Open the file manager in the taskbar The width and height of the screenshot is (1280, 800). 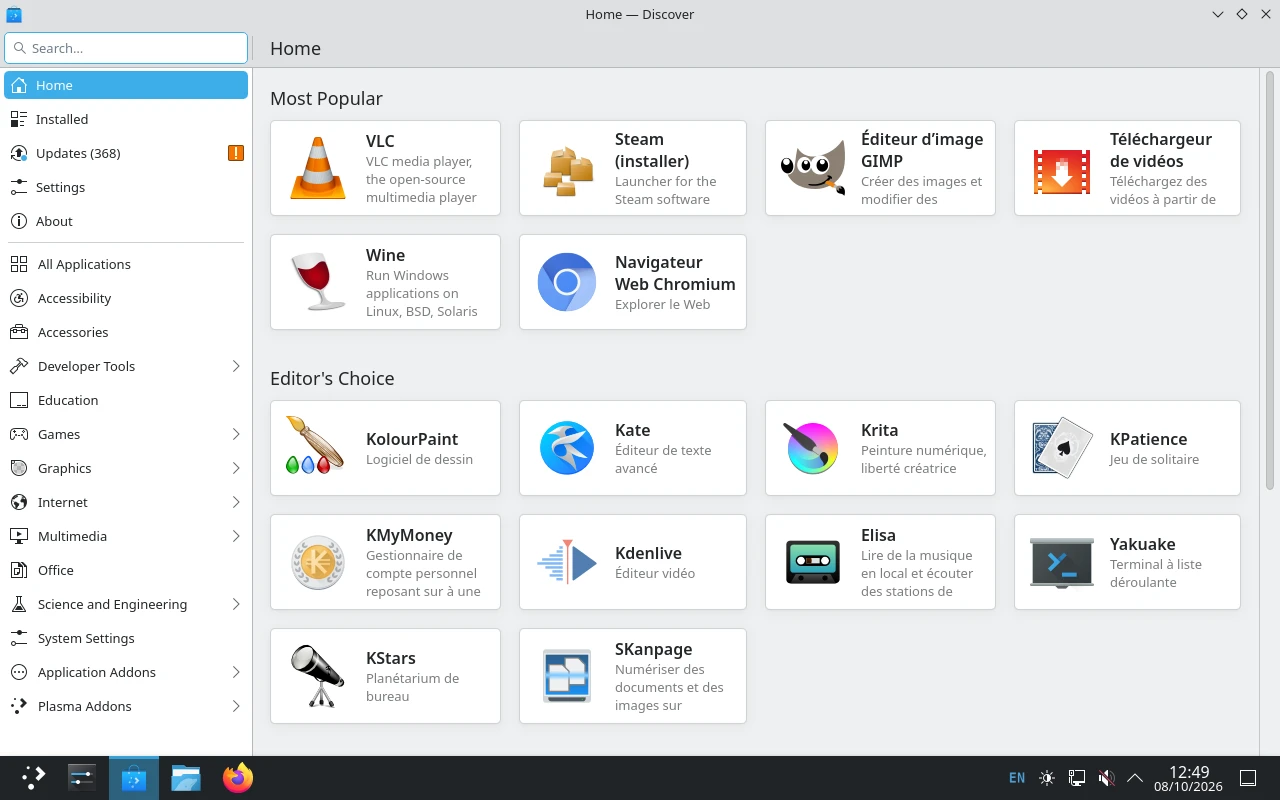click(186, 777)
